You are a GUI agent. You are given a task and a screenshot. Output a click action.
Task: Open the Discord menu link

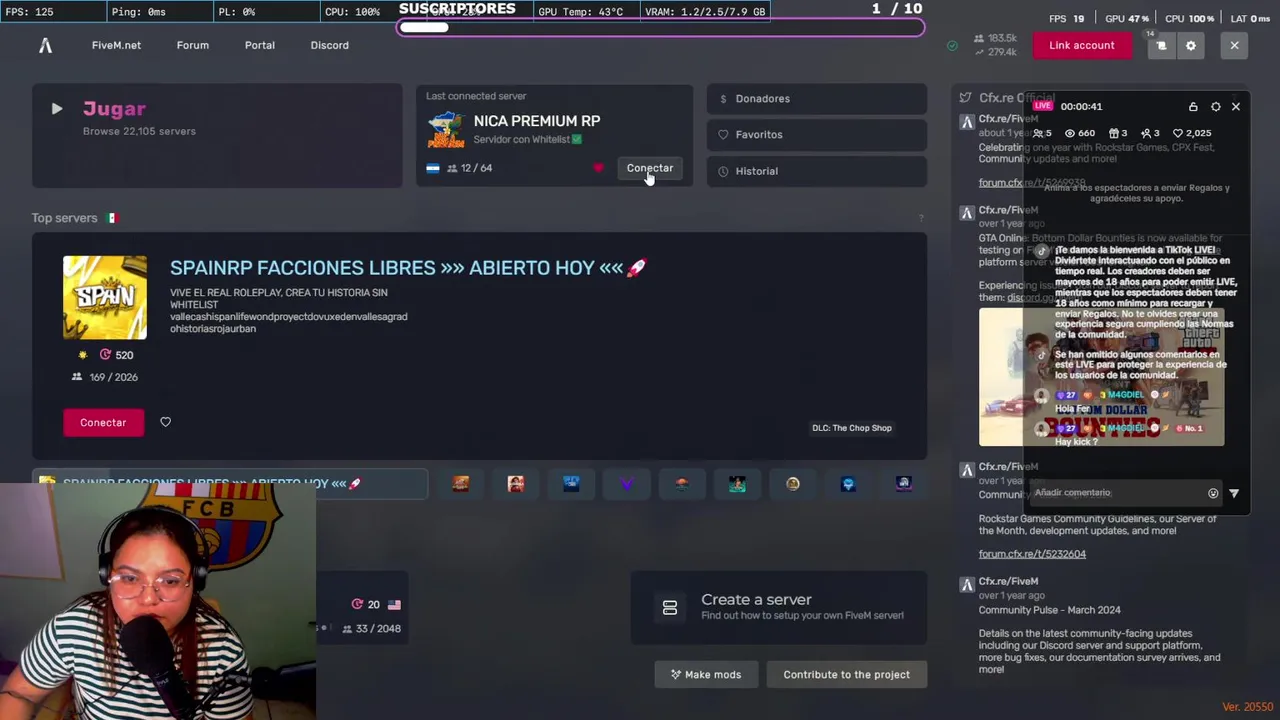click(x=330, y=45)
